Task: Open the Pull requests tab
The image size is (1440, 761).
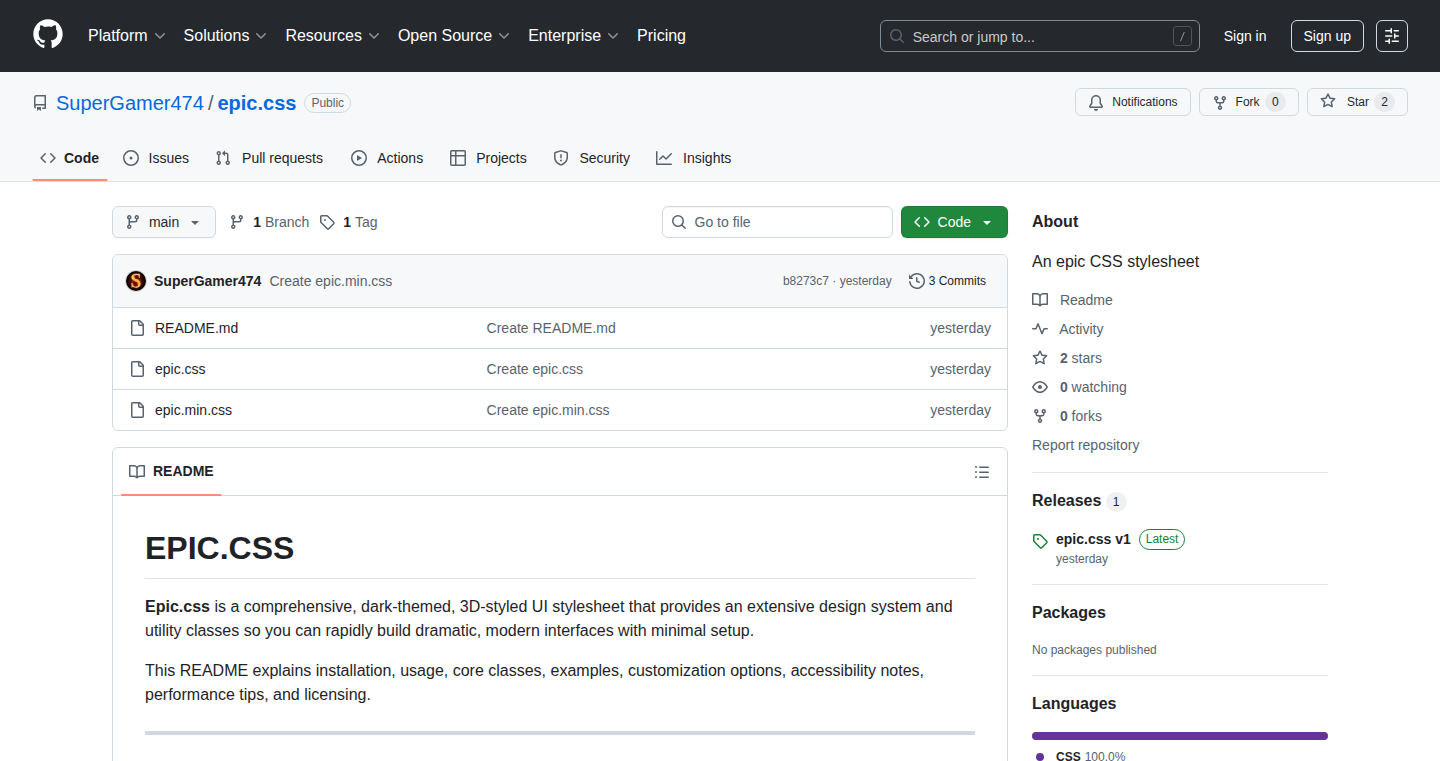Action: pyautogui.click(x=269, y=158)
